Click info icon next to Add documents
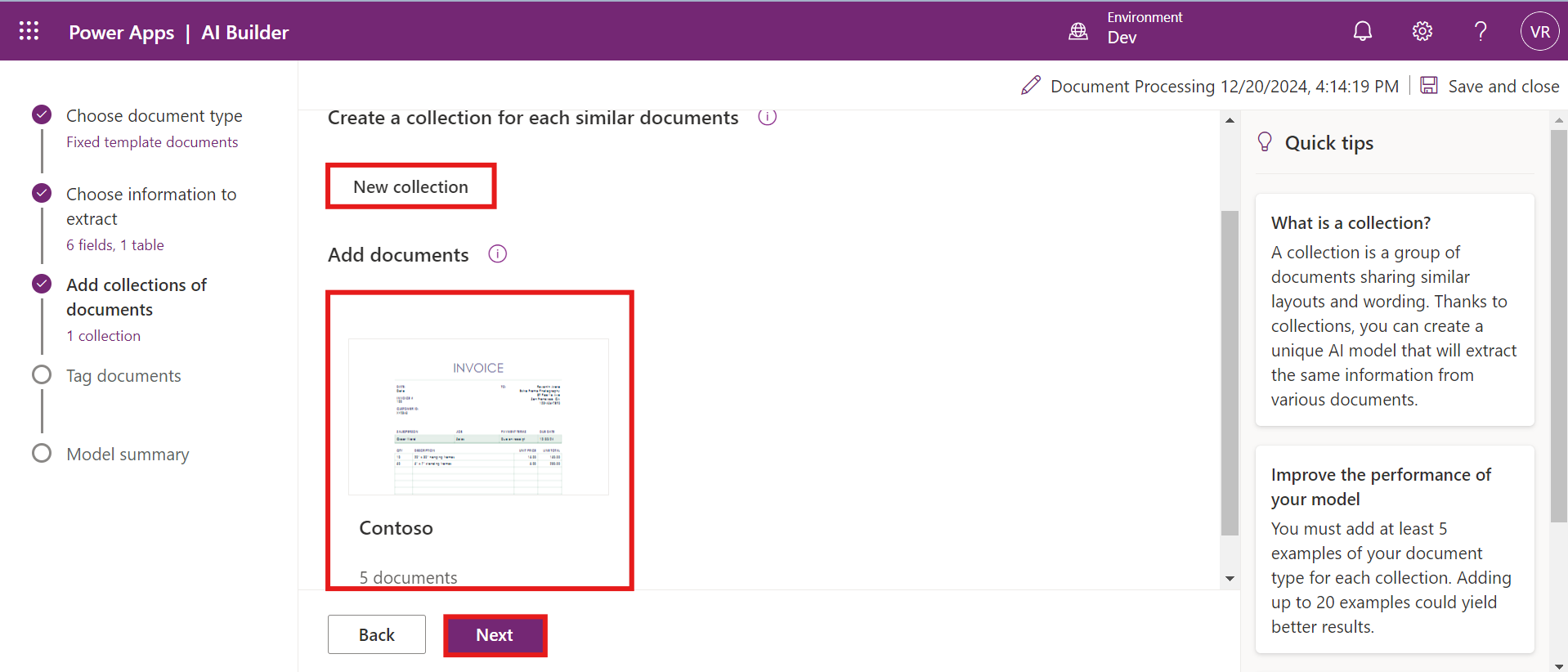The height and width of the screenshot is (672, 1568). [497, 254]
